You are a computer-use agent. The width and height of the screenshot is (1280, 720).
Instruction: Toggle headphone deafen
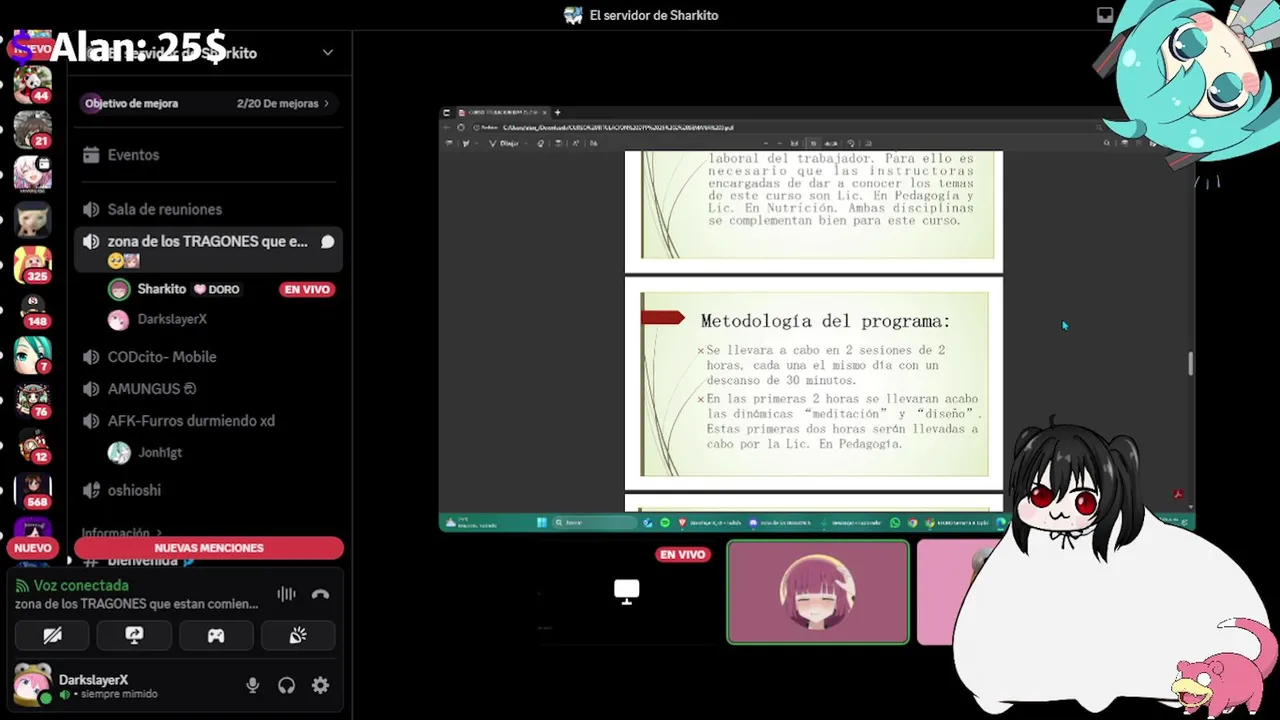pyautogui.click(x=287, y=685)
